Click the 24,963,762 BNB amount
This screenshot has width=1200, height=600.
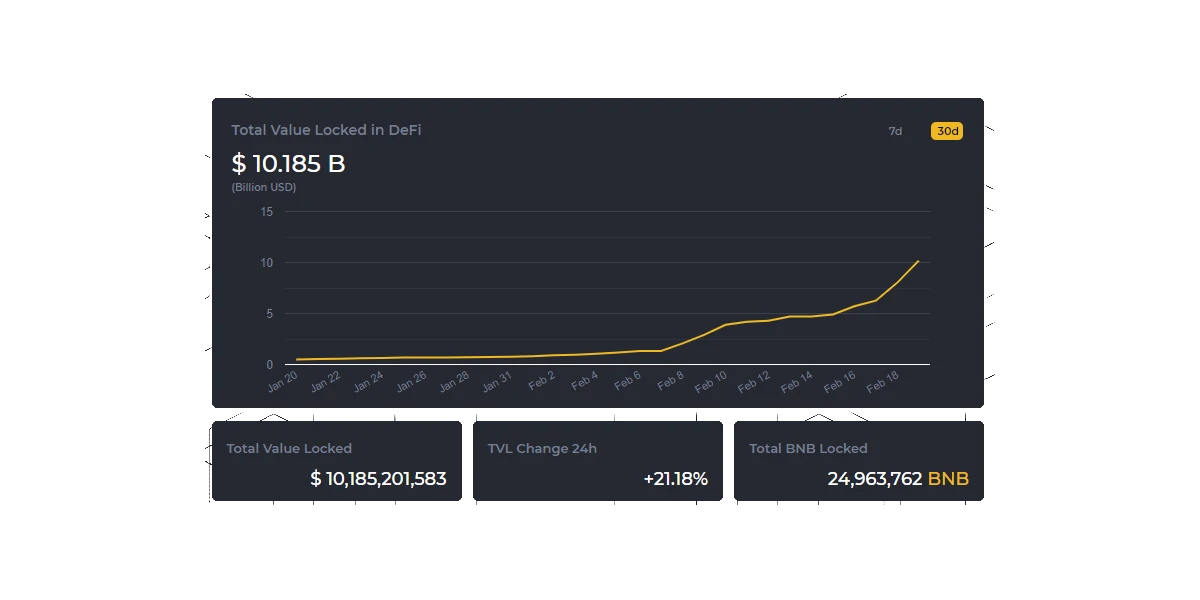pyautogui.click(x=898, y=479)
